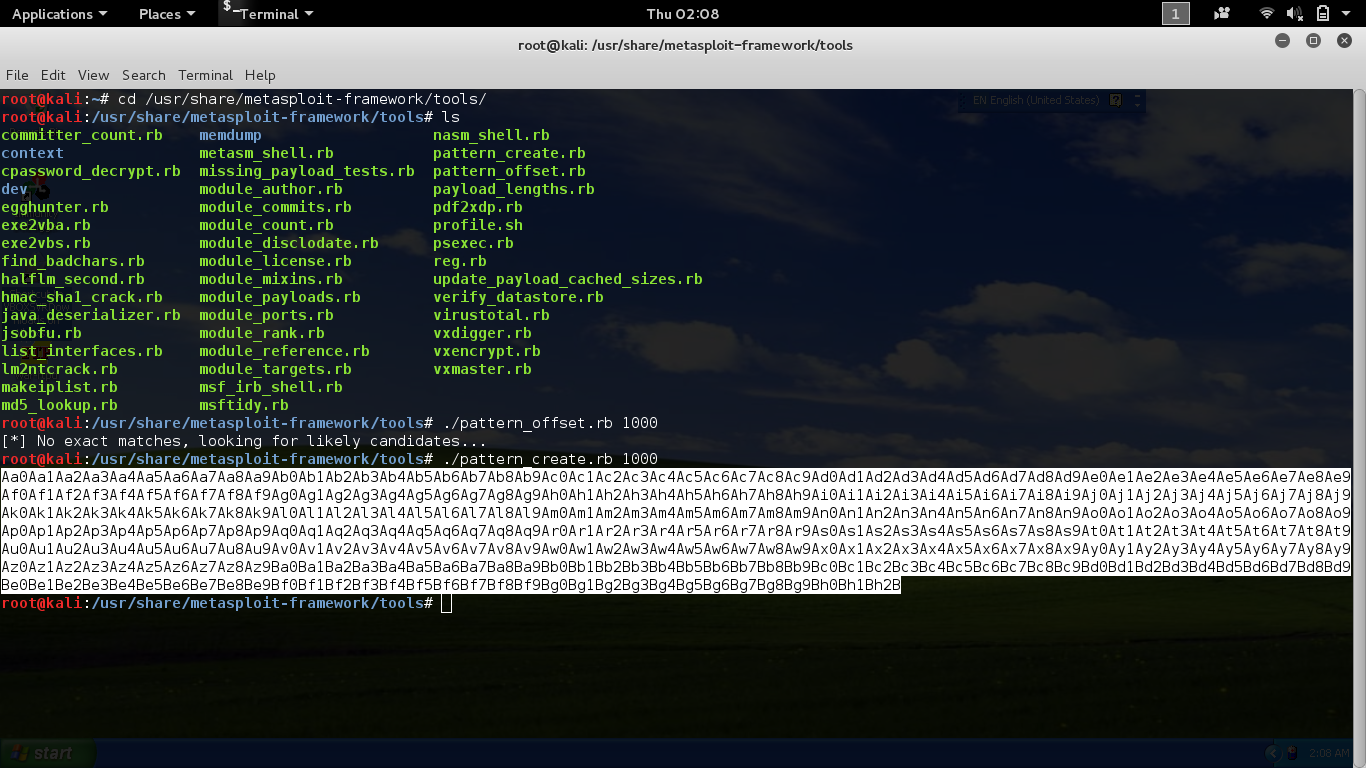This screenshot has height=768, width=1366.
Task: Click the "No exact matches" output line
Action: click(x=244, y=441)
